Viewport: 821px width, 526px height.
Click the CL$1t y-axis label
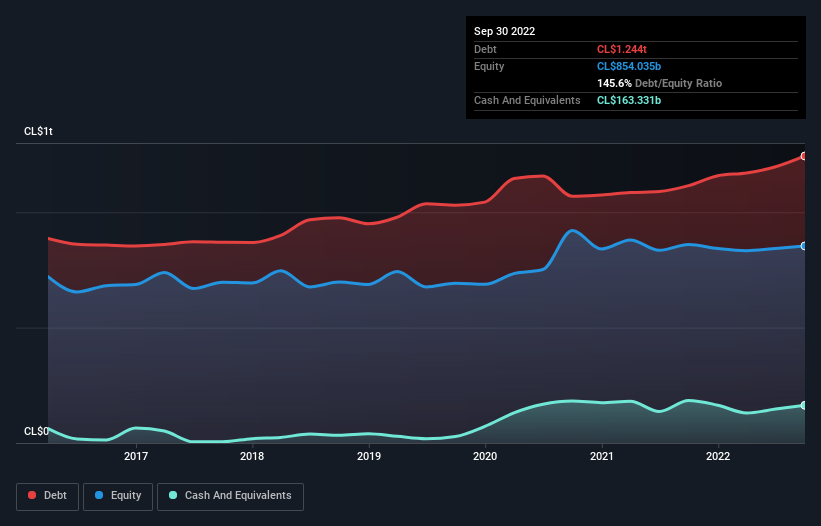38,131
